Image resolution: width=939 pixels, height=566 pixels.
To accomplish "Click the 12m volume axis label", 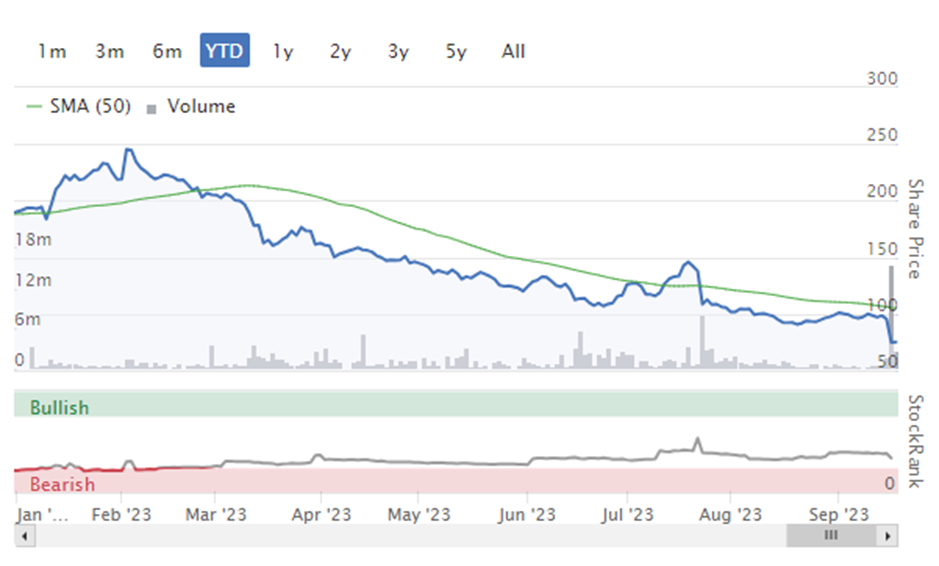I will point(33,280).
